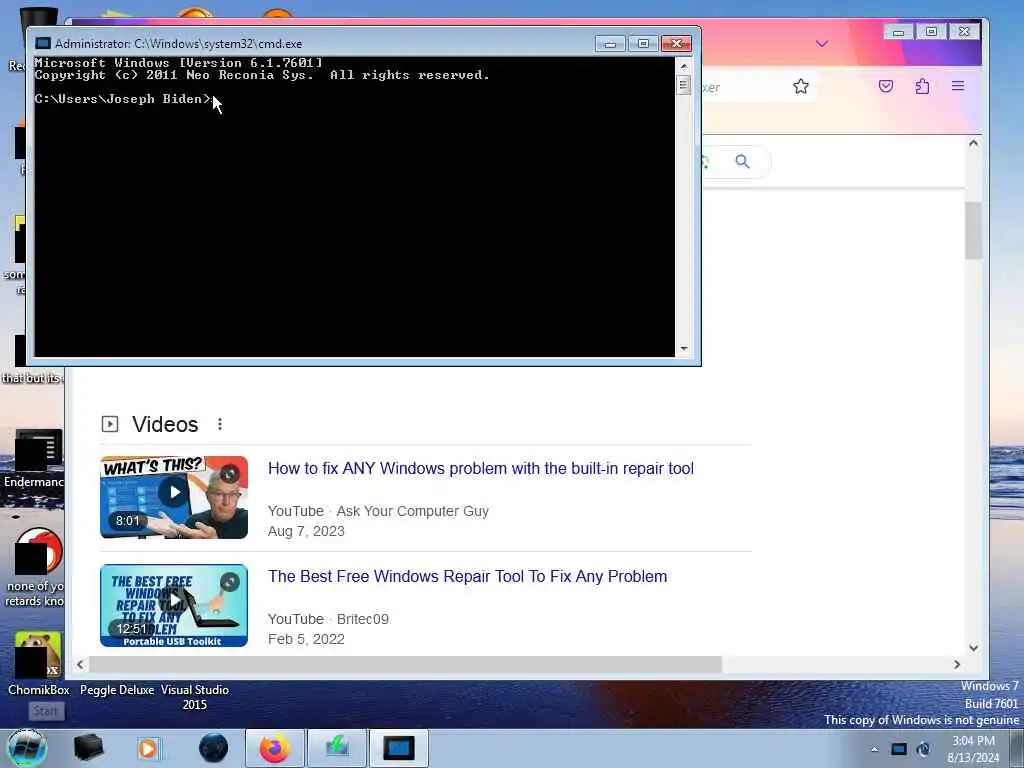
Task: Click the dark globe taskbar icon
Action: 214,748
